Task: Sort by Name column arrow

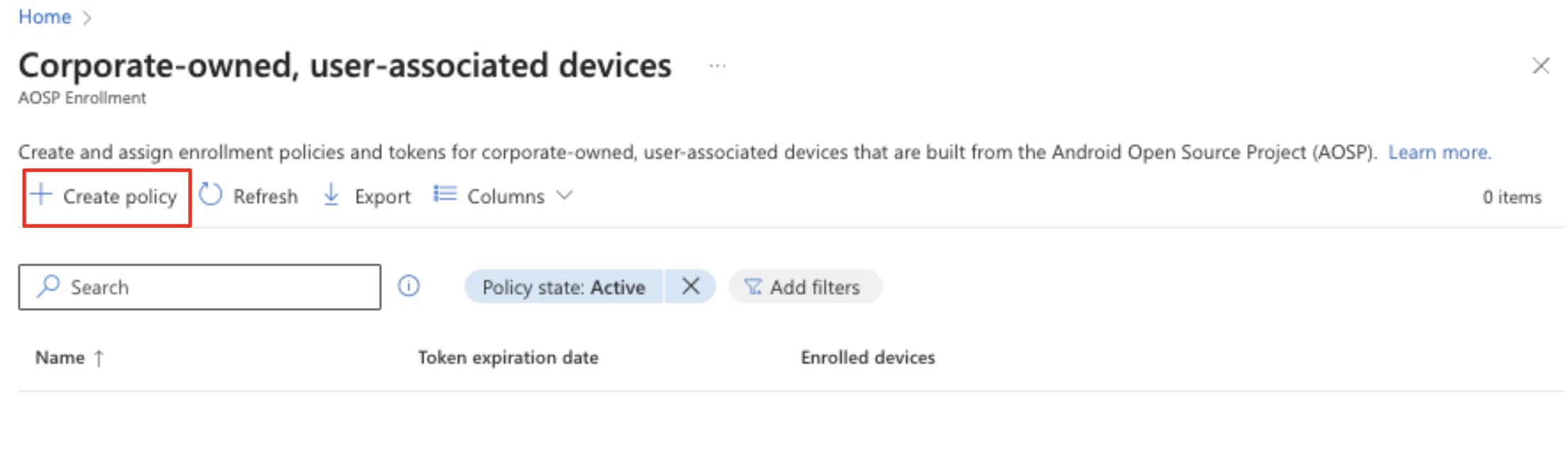Action: (x=99, y=358)
